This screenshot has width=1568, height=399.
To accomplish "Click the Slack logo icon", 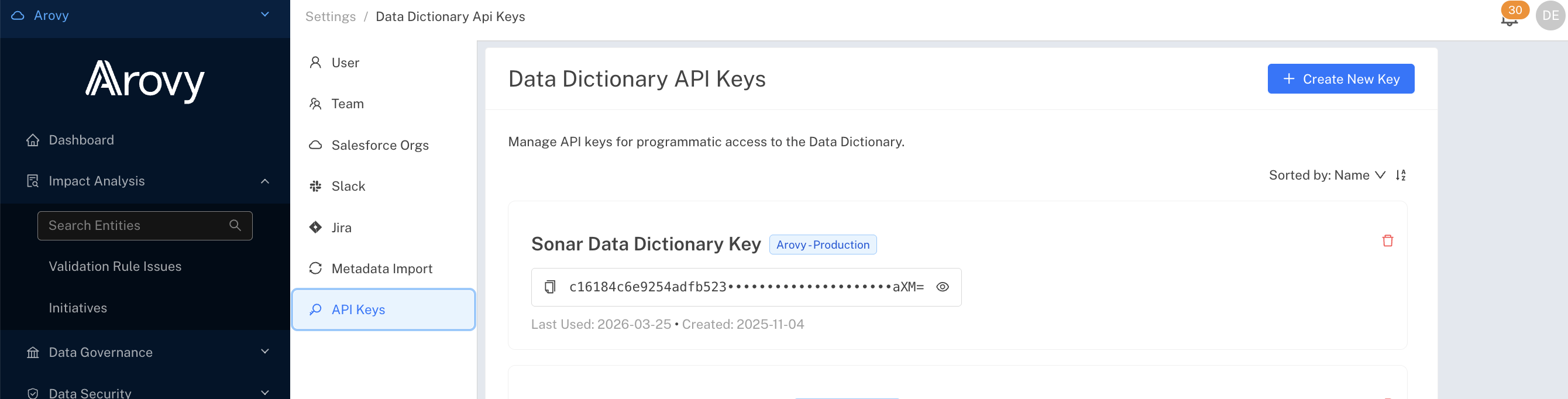I will 315,186.
